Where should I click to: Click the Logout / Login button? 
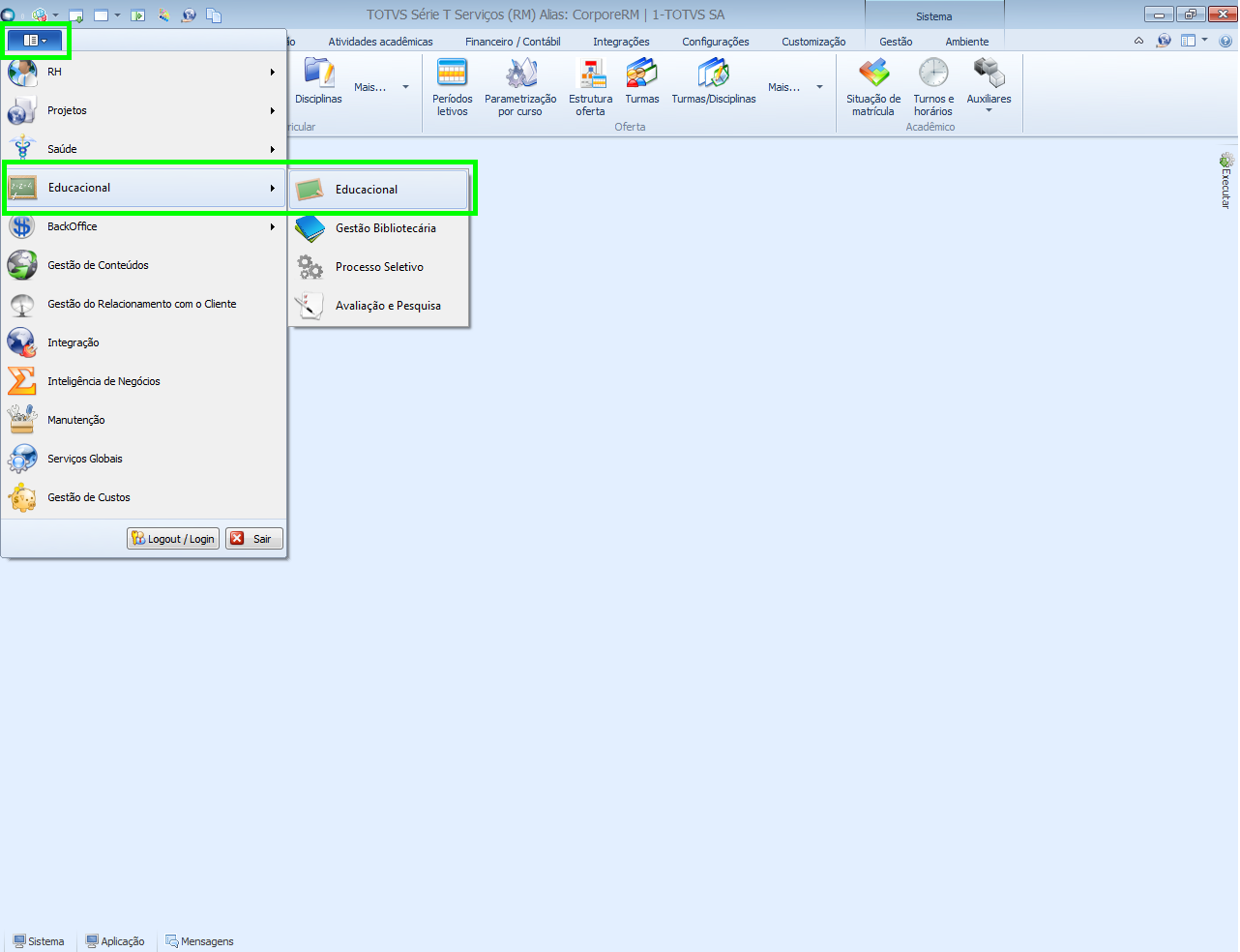coord(173,539)
